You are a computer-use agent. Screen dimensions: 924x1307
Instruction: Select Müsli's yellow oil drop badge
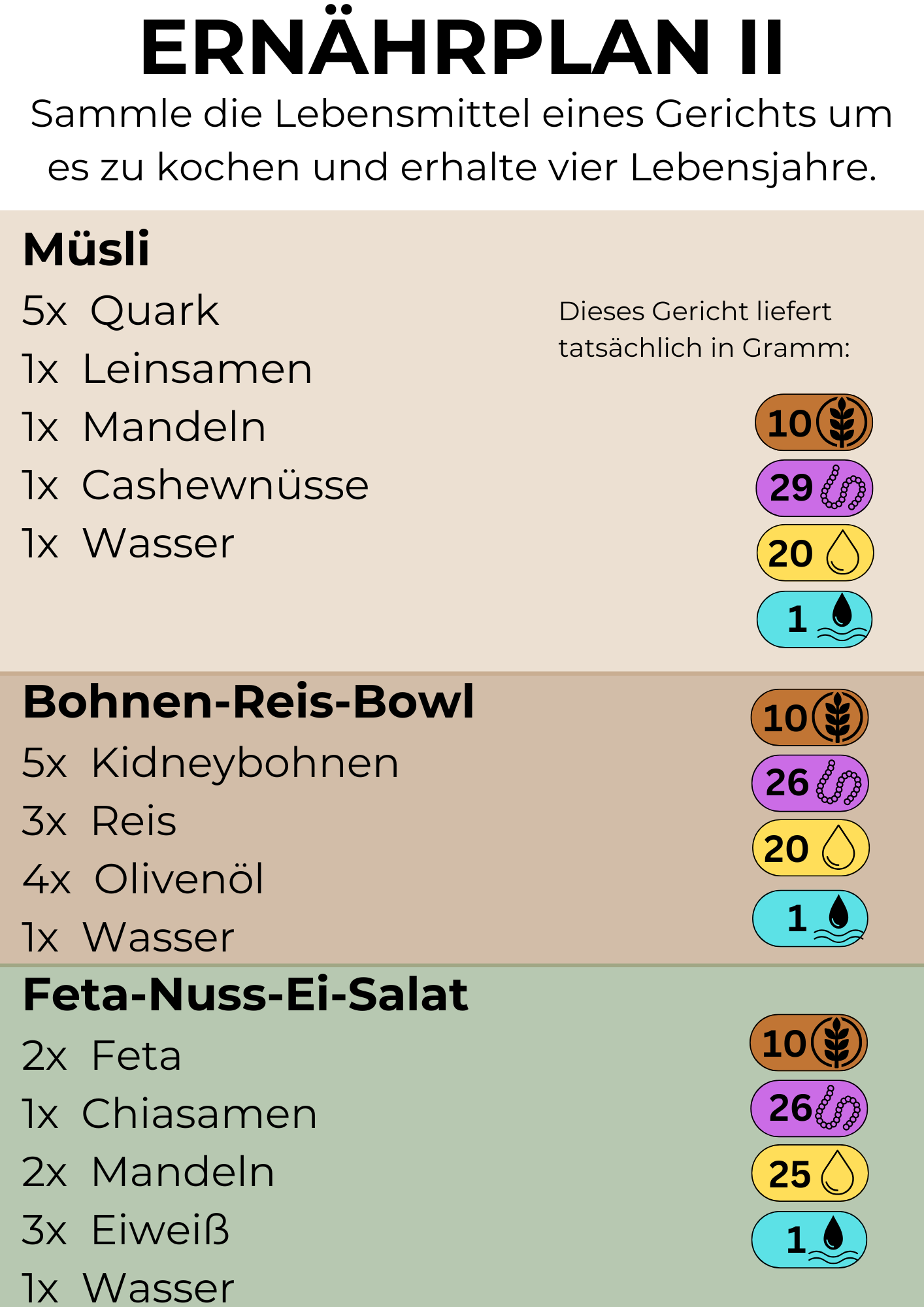[815, 554]
